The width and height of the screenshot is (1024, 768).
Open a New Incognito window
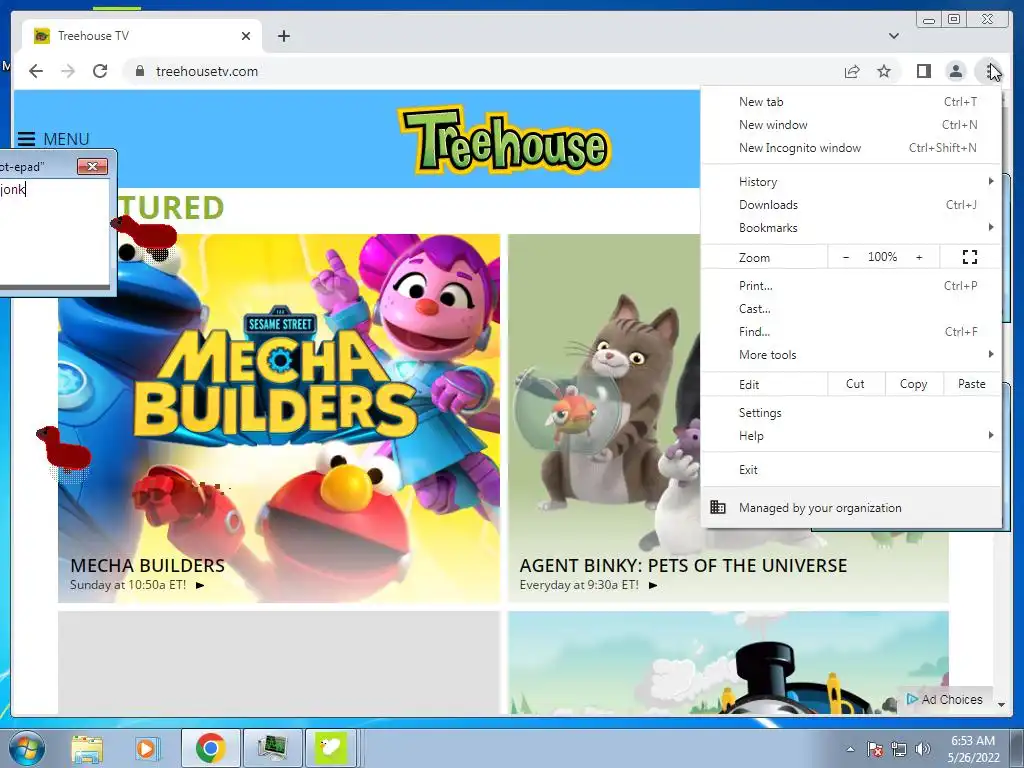tap(850, 148)
